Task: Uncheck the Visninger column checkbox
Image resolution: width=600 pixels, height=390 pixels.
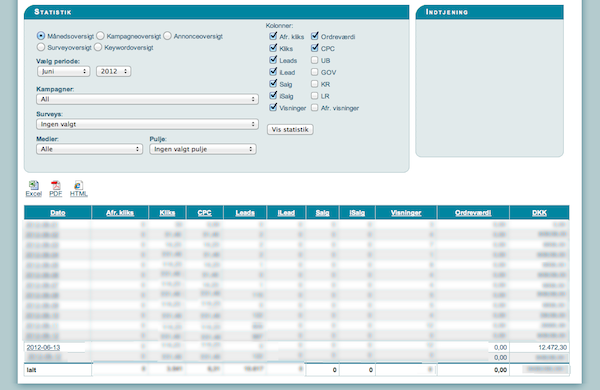Action: tap(273, 107)
